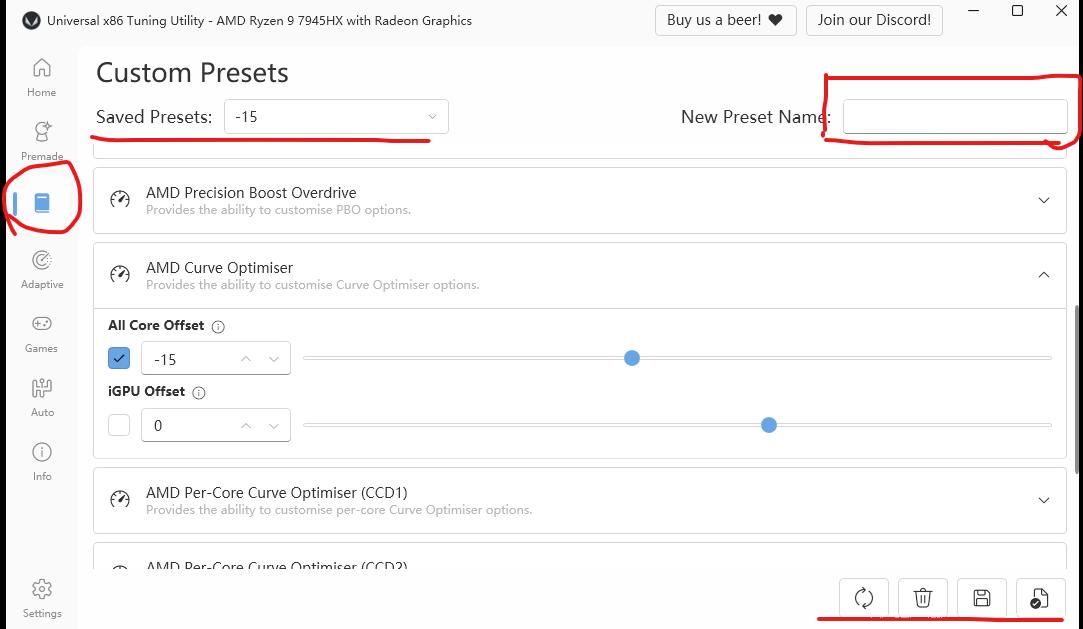The height and width of the screenshot is (629, 1083).
Task: Click the All Core Offset slider handle
Action: point(631,358)
